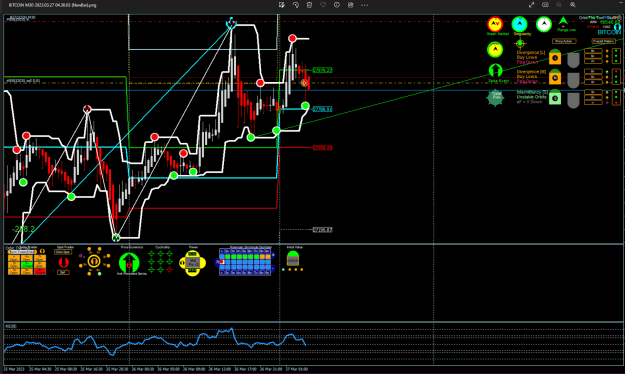
Task: Click the Price Action button
Action: [564, 41]
